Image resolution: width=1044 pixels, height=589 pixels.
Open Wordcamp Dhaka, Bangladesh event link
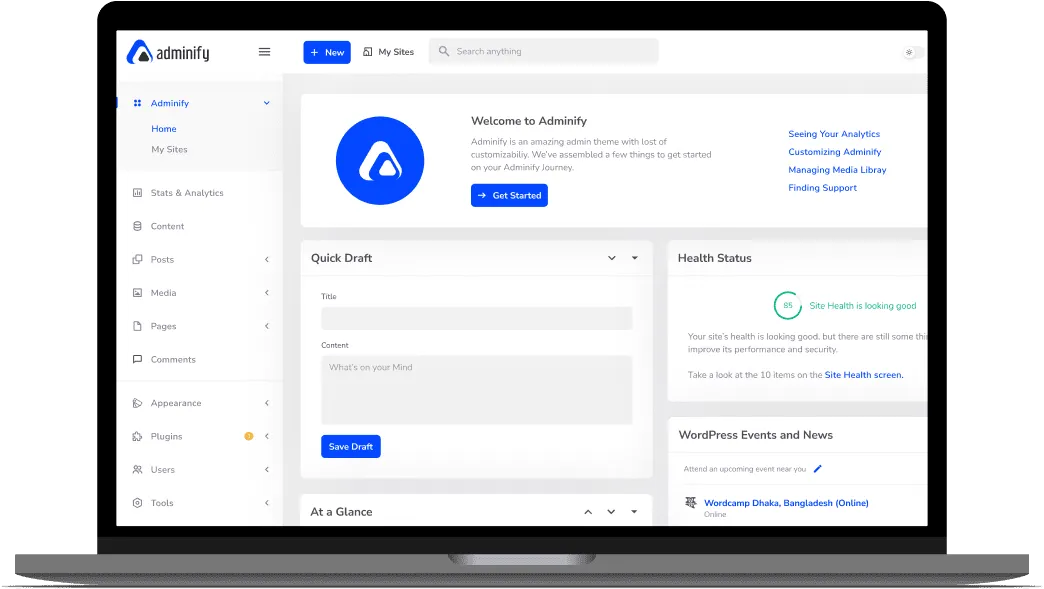tap(786, 503)
